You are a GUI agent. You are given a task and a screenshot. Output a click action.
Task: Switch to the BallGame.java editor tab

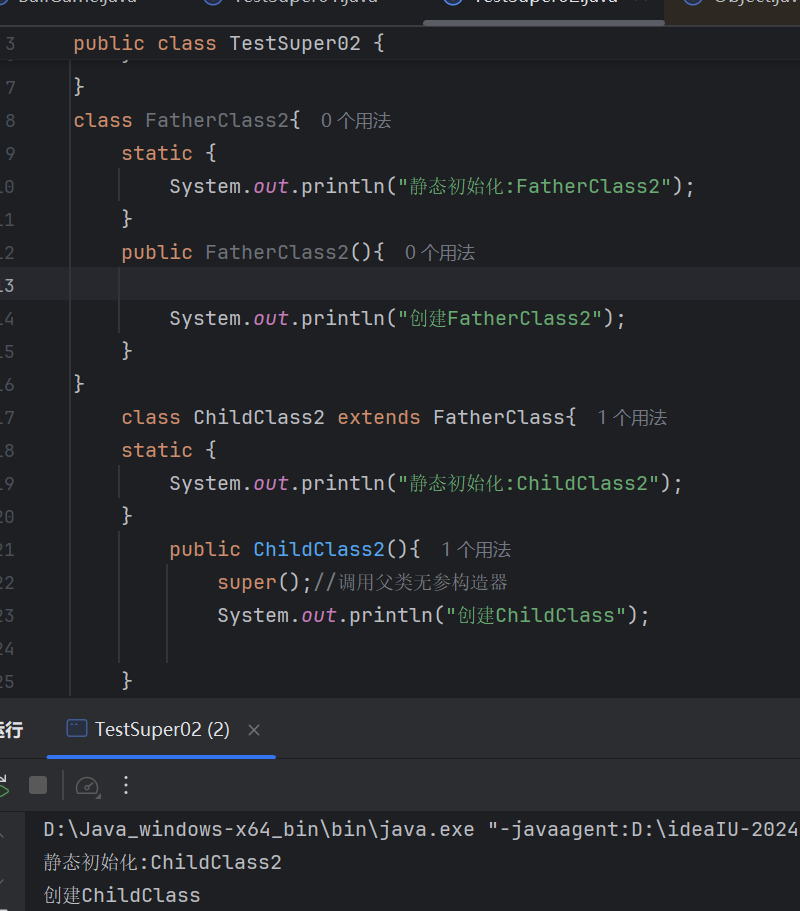[x=80, y=3]
